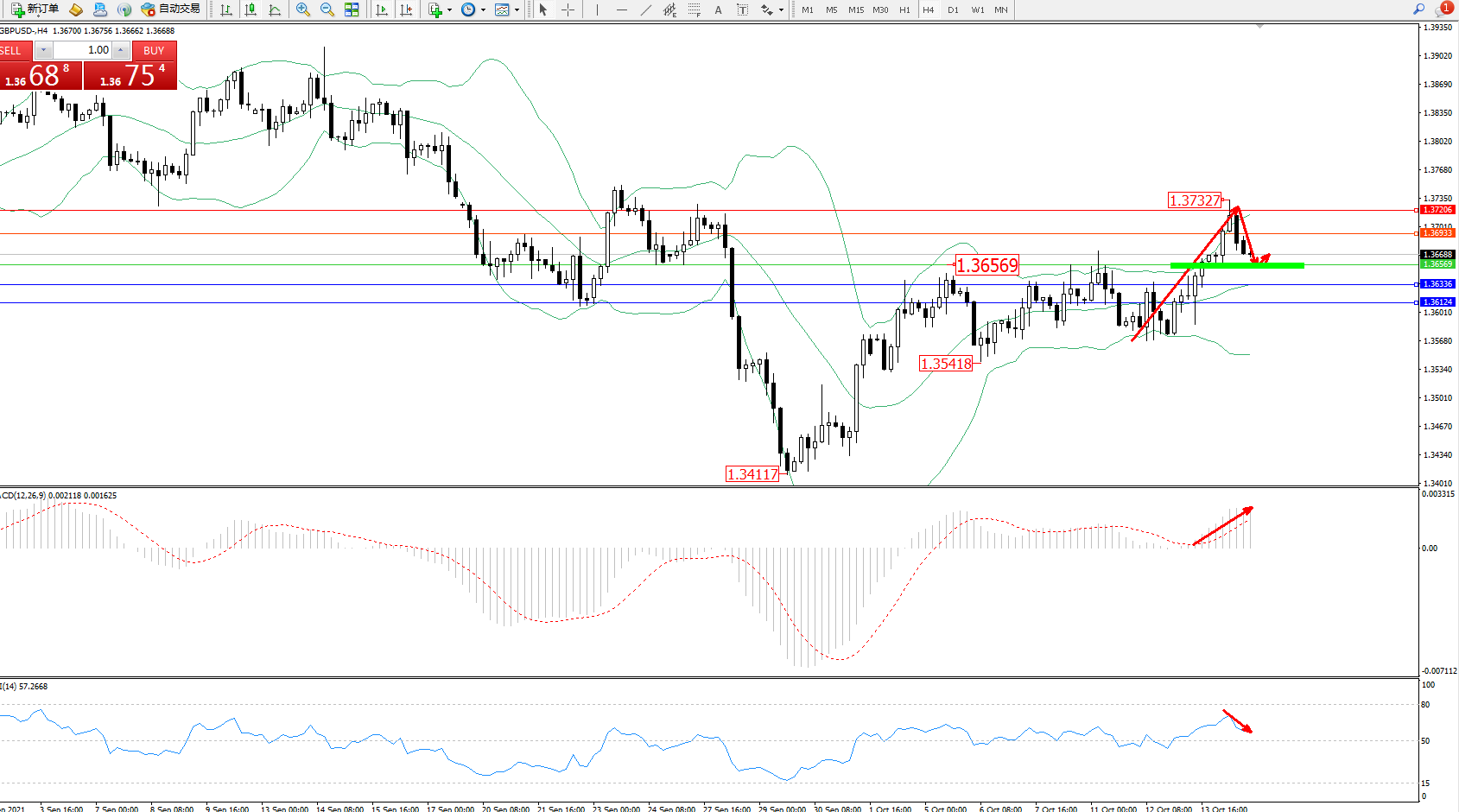Select the trendline drawing tool
The image size is (1459, 812).
pyautogui.click(x=645, y=10)
